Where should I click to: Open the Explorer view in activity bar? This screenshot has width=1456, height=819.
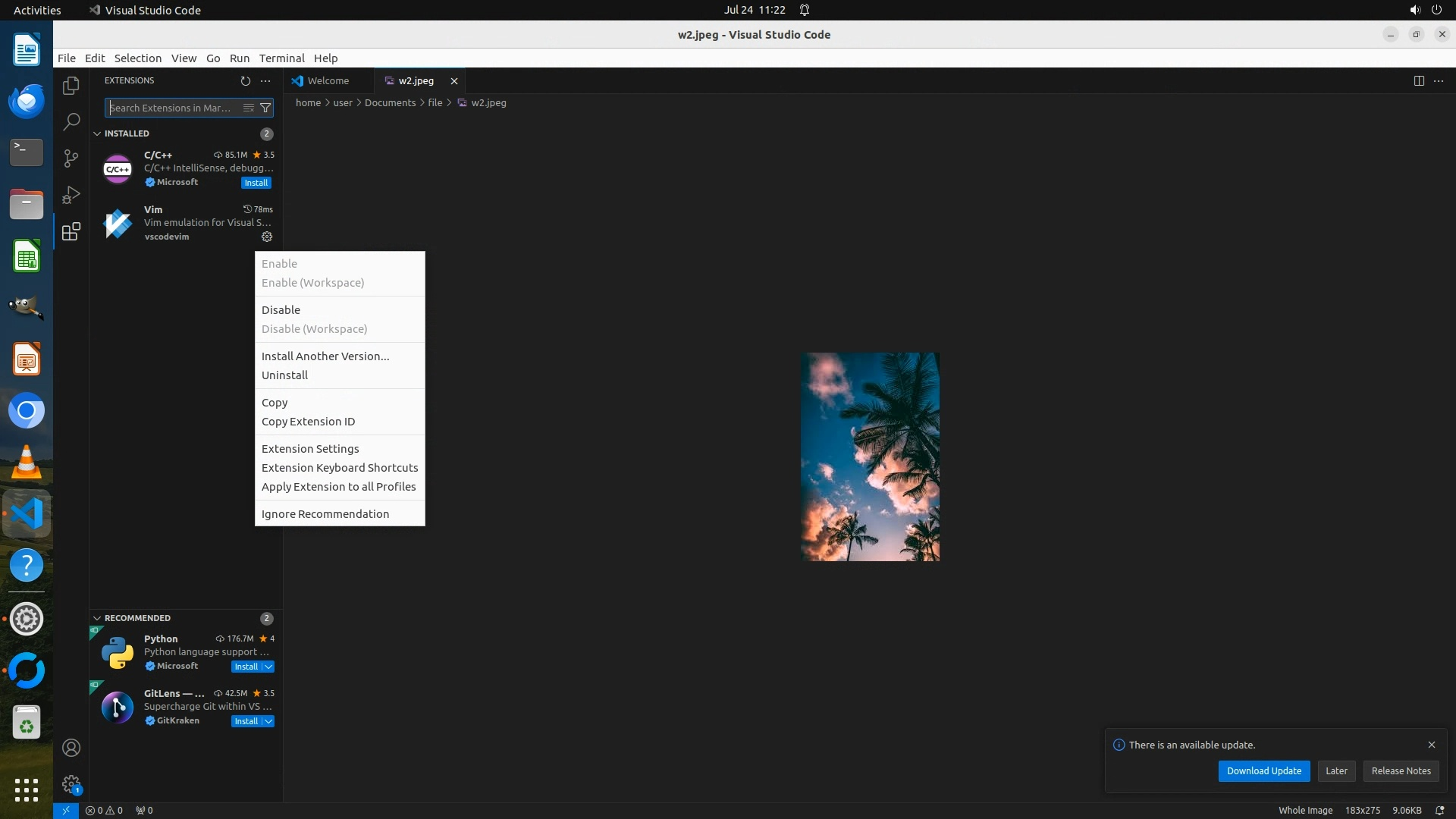click(x=71, y=86)
